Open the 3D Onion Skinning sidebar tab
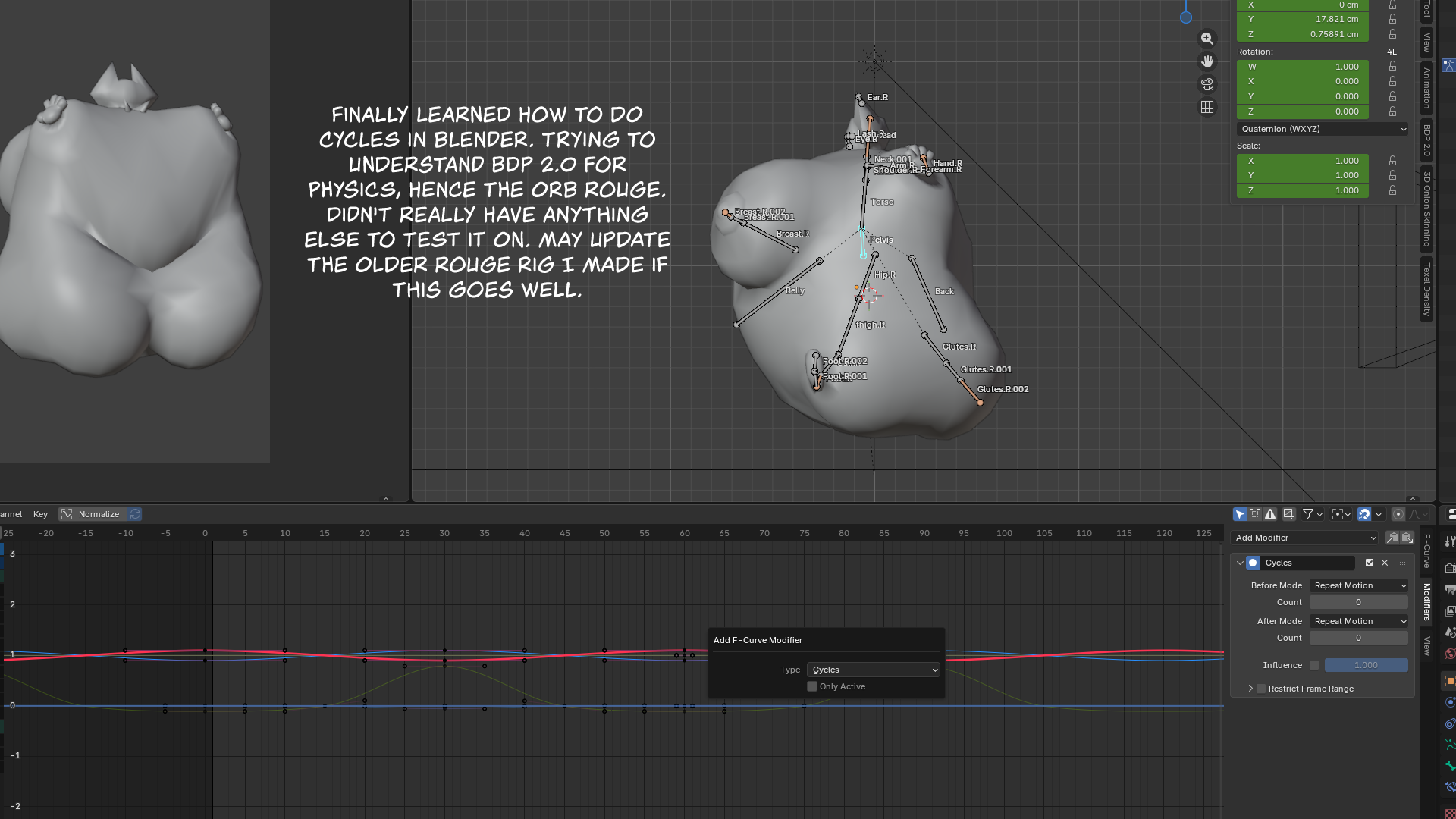This screenshot has width=1456, height=819. pyautogui.click(x=1426, y=209)
